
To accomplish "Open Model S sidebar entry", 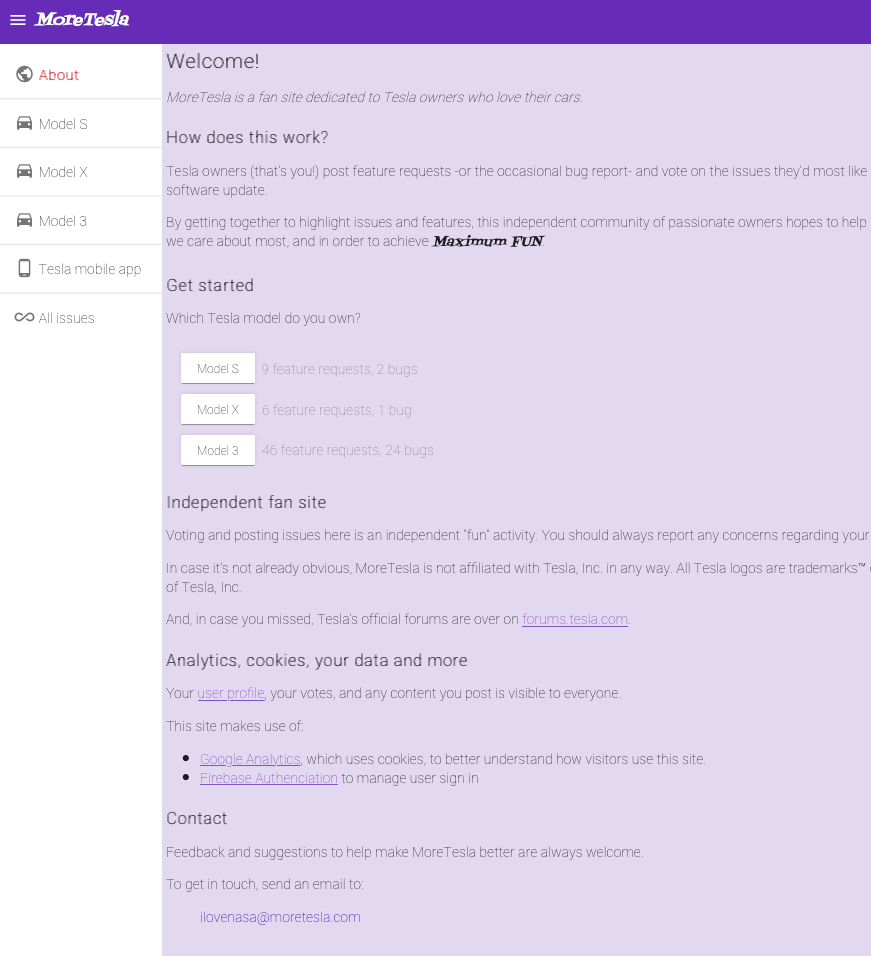I will (x=81, y=123).
